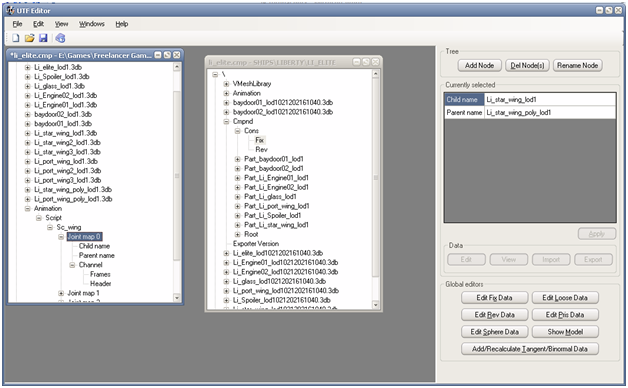Collapse the Cons node
The height and width of the screenshot is (388, 628).
pos(238,131)
